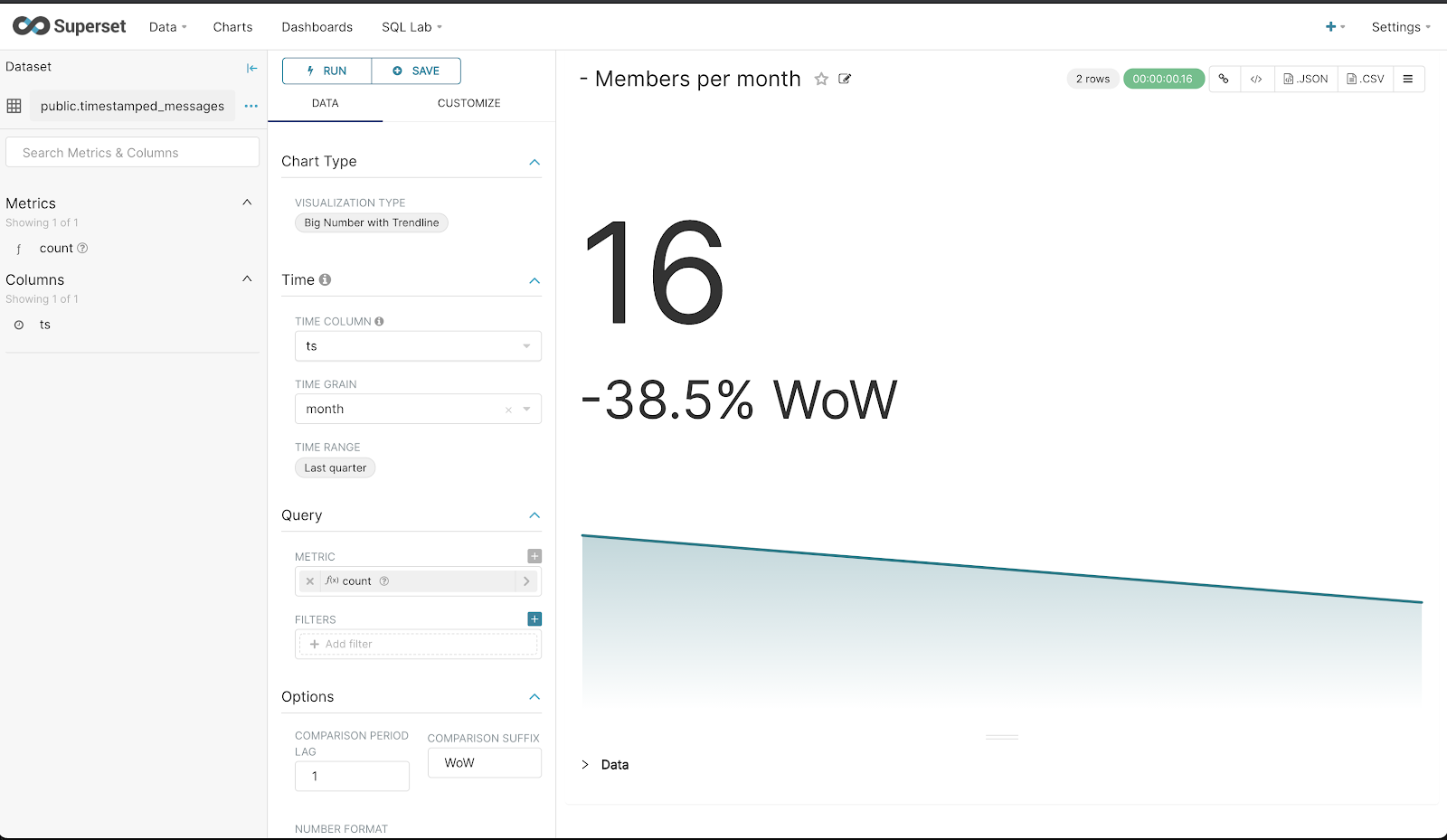This screenshot has height=840, width=1447.
Task: Collapse the Dataset panel with the arrow icon
Action: coord(251,67)
